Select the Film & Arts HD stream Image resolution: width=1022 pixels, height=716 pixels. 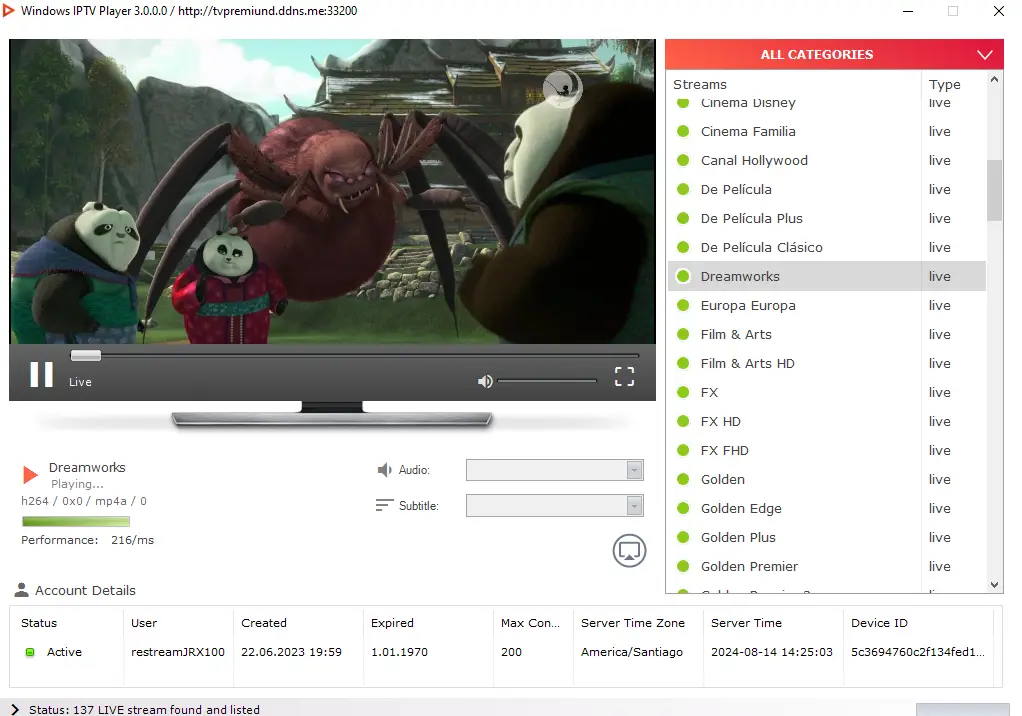coord(826,364)
